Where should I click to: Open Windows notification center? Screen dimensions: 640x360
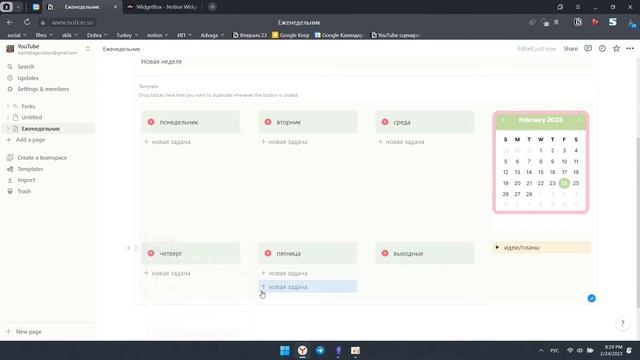(629, 351)
